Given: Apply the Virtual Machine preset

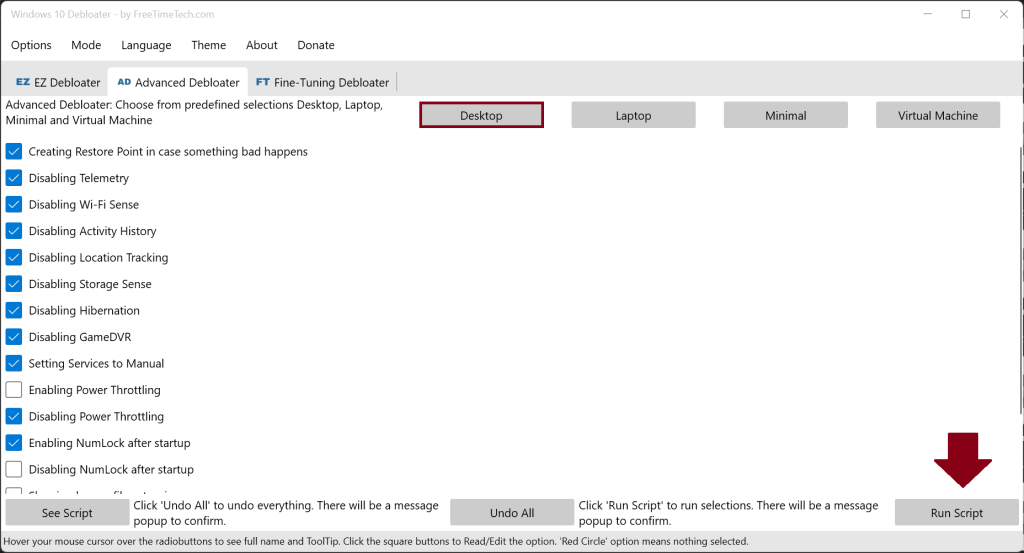Looking at the screenshot, I should click(x=937, y=115).
